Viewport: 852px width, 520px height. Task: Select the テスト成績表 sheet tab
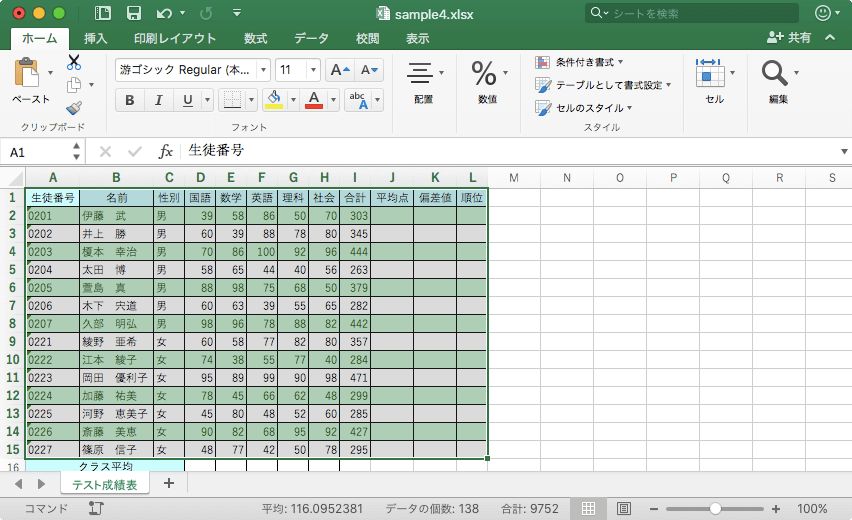pos(105,484)
